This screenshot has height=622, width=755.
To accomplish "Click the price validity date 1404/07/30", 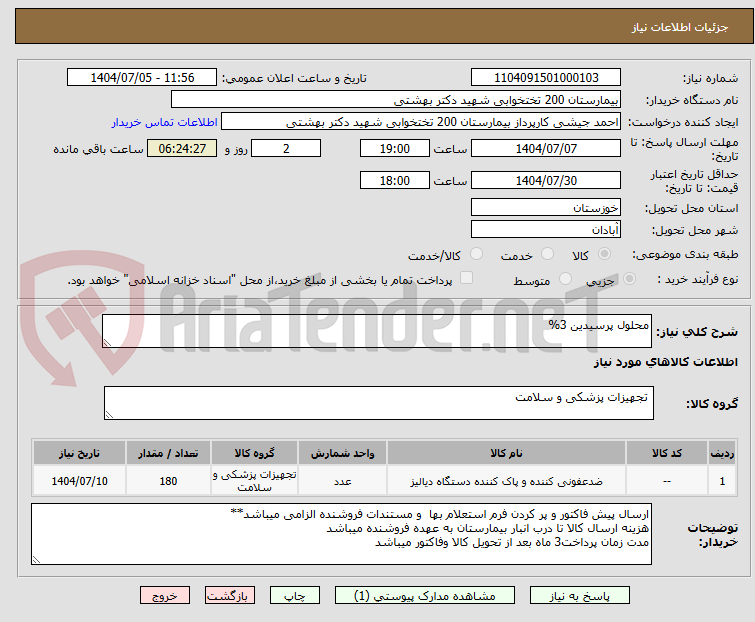I will (x=546, y=181).
